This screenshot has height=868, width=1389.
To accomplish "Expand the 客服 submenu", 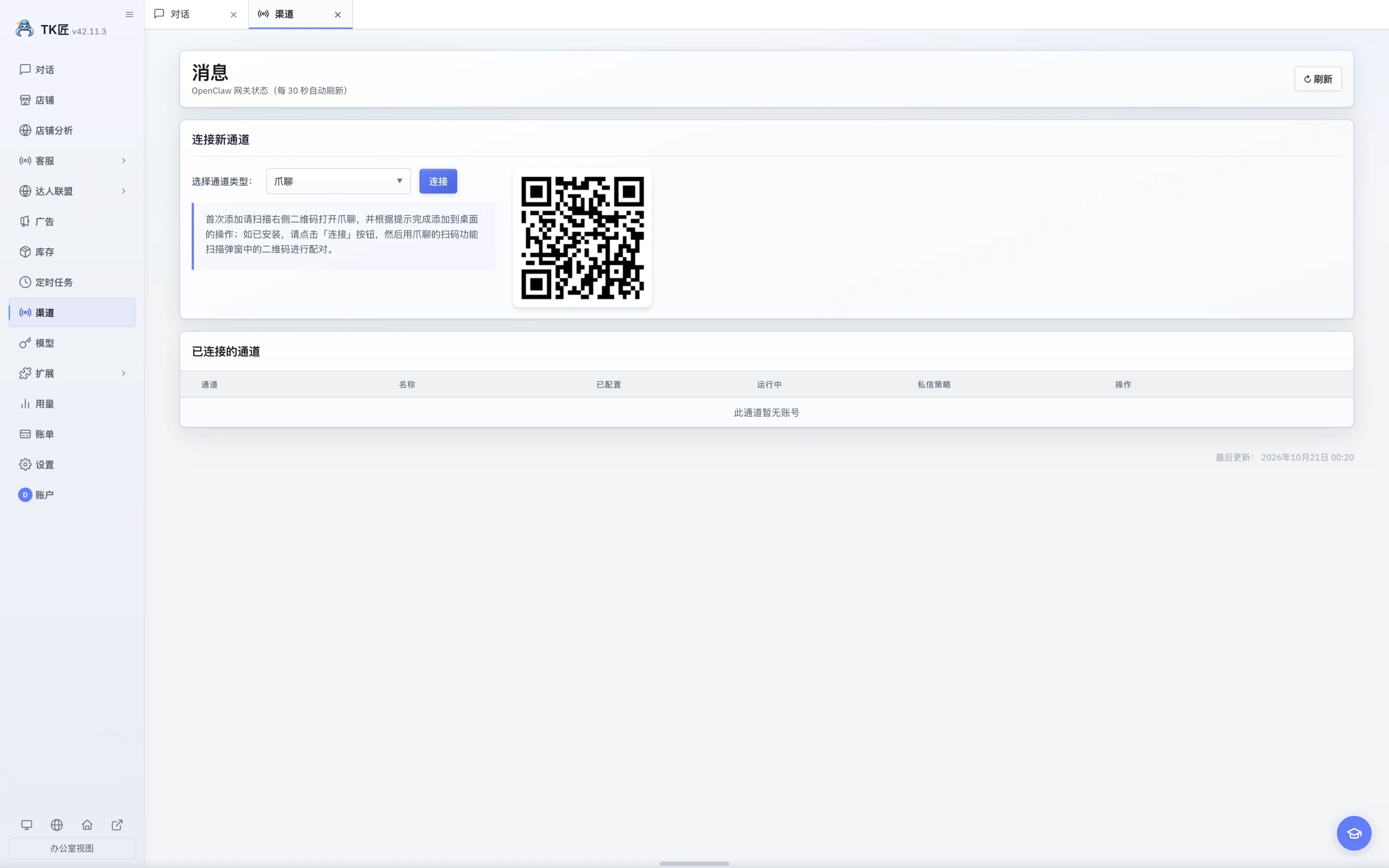I will (x=72, y=161).
